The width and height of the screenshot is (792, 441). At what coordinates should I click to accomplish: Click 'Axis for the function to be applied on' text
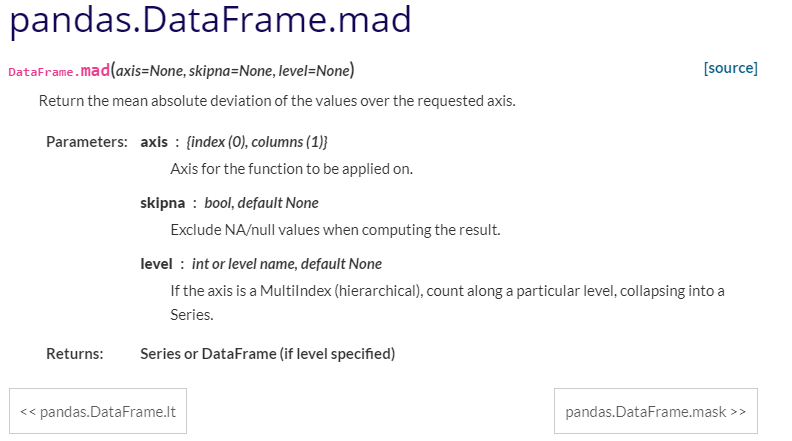tap(291, 168)
